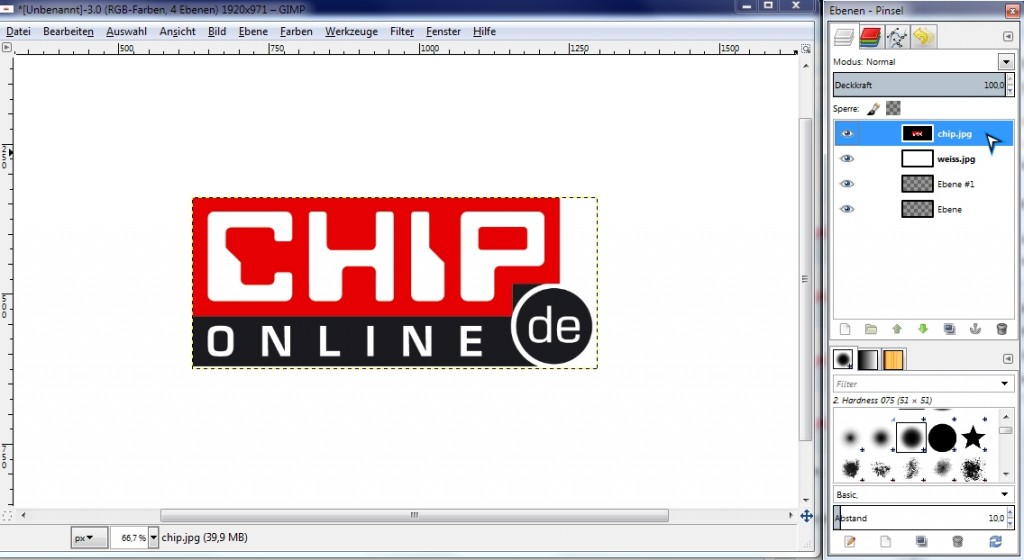
Task: Toggle visibility of the weiss.jpg layer
Action: pos(847,159)
